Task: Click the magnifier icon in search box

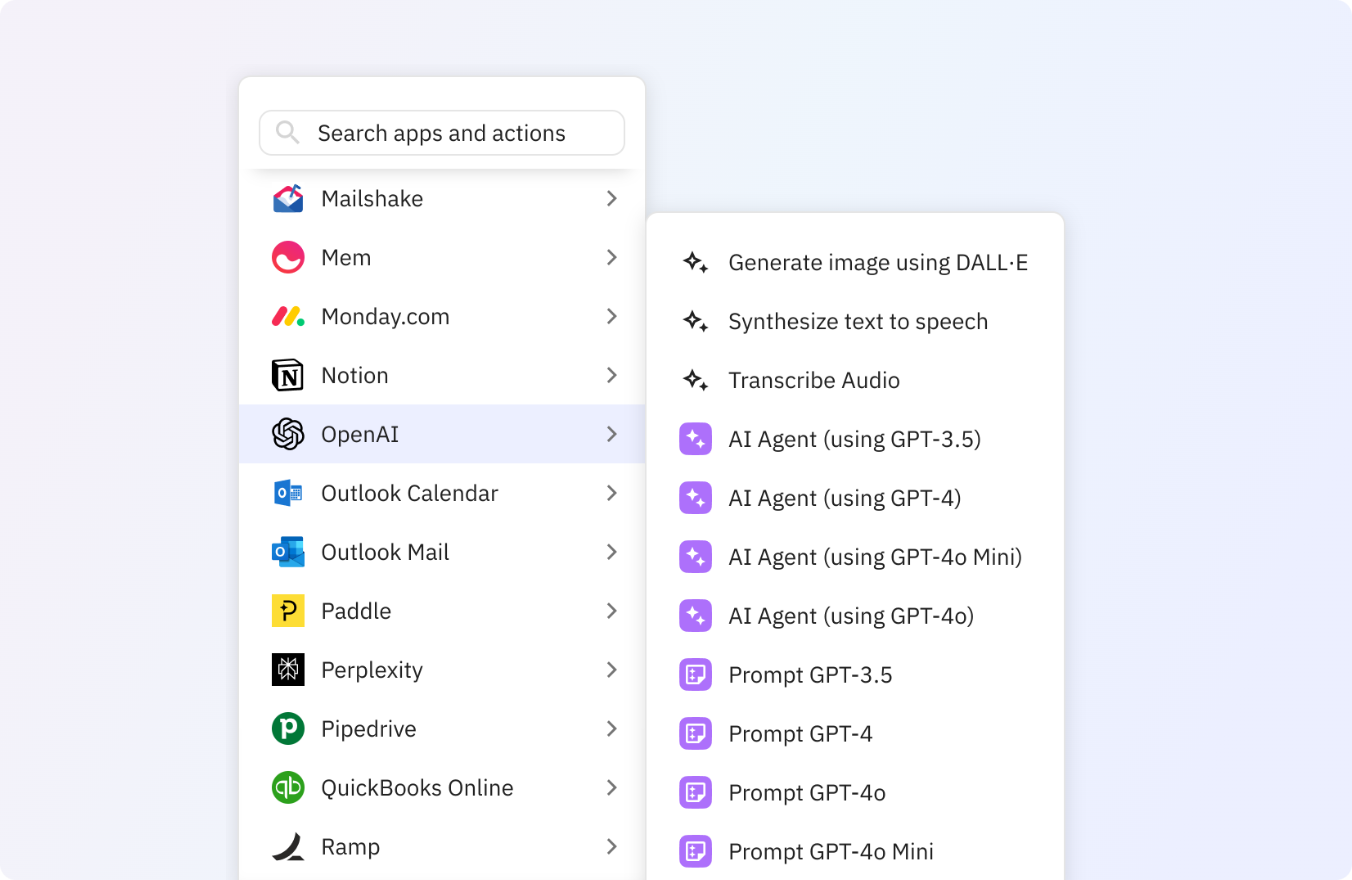Action: pyautogui.click(x=287, y=132)
